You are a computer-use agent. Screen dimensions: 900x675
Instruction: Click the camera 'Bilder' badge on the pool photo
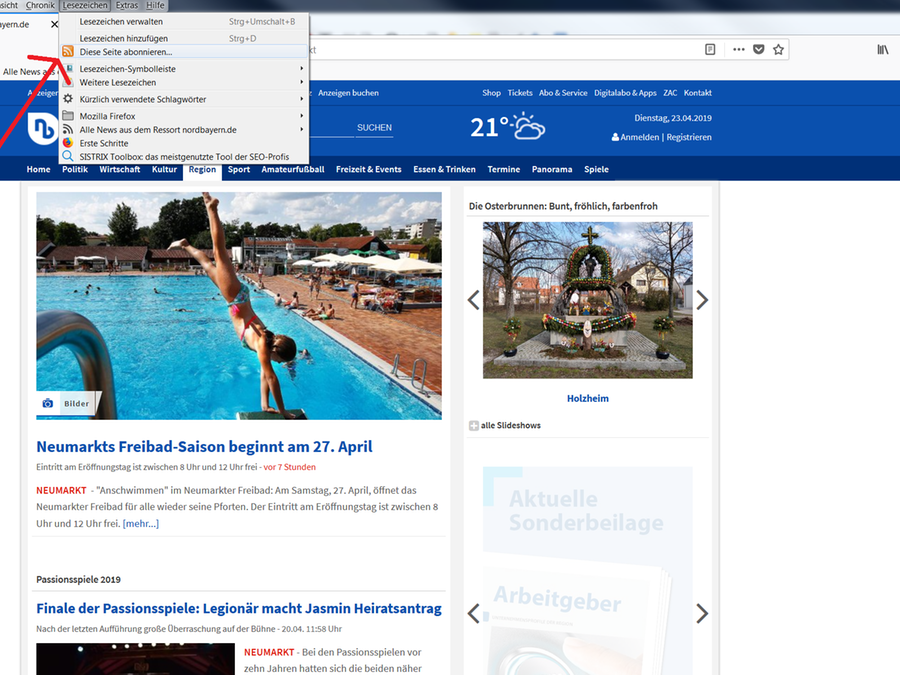[x=67, y=404]
